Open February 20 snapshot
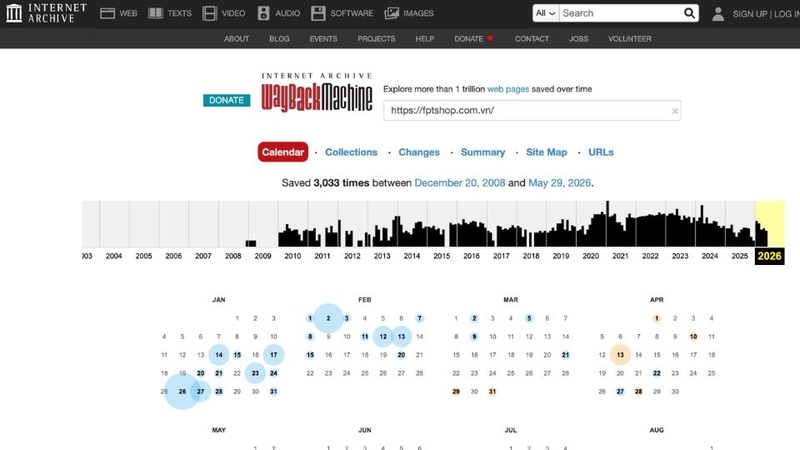 [401, 355]
